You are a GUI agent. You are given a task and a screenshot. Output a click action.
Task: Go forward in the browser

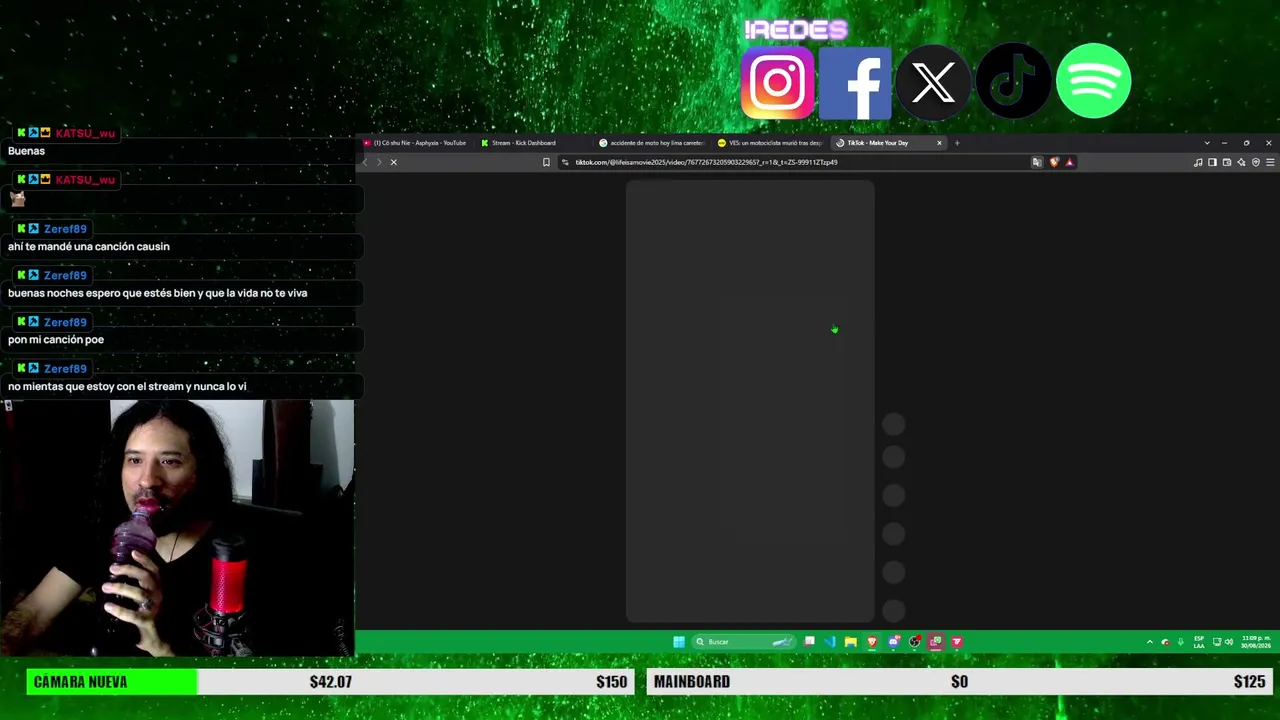[378, 162]
